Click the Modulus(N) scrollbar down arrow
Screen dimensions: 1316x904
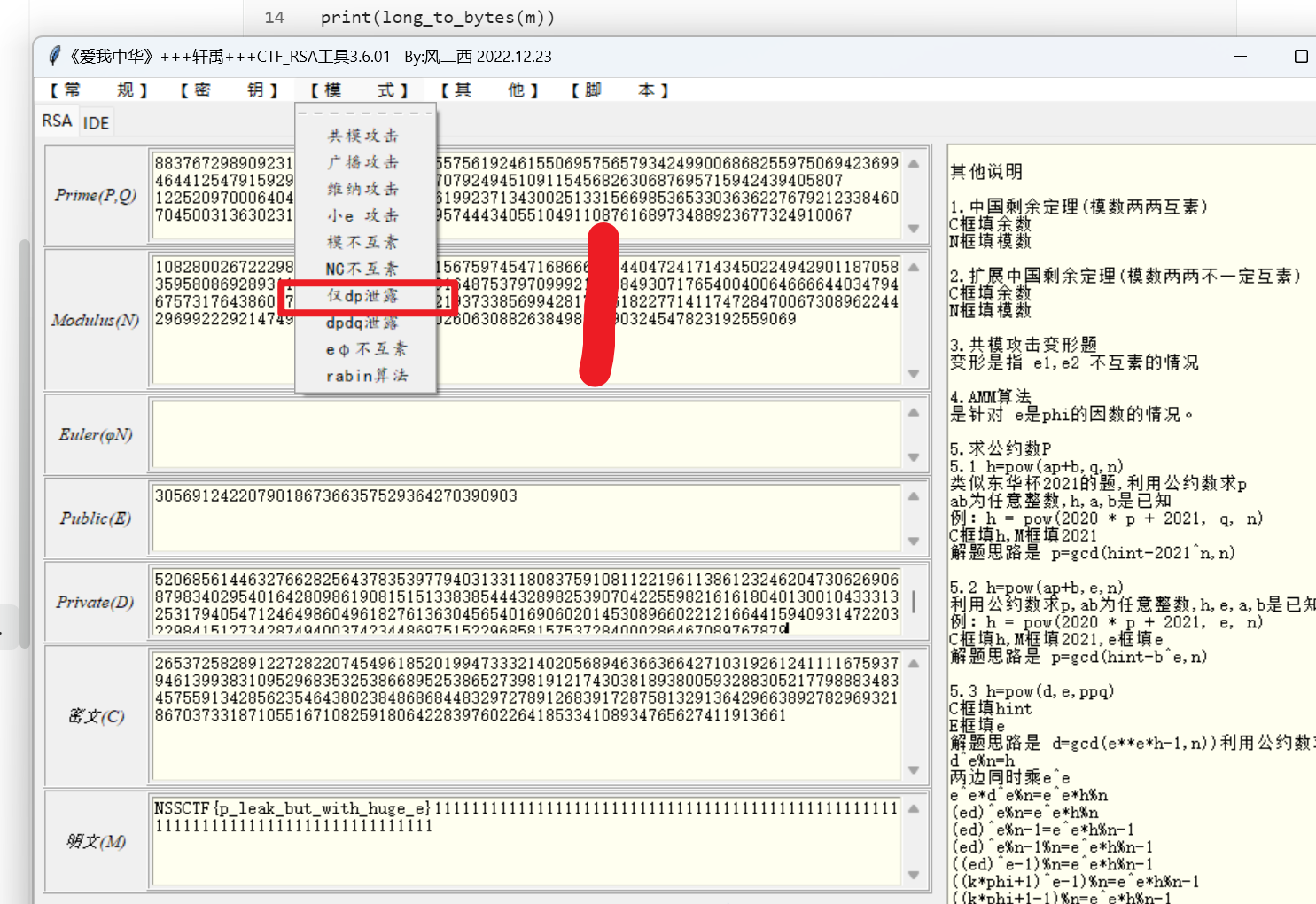pyautogui.click(x=915, y=374)
